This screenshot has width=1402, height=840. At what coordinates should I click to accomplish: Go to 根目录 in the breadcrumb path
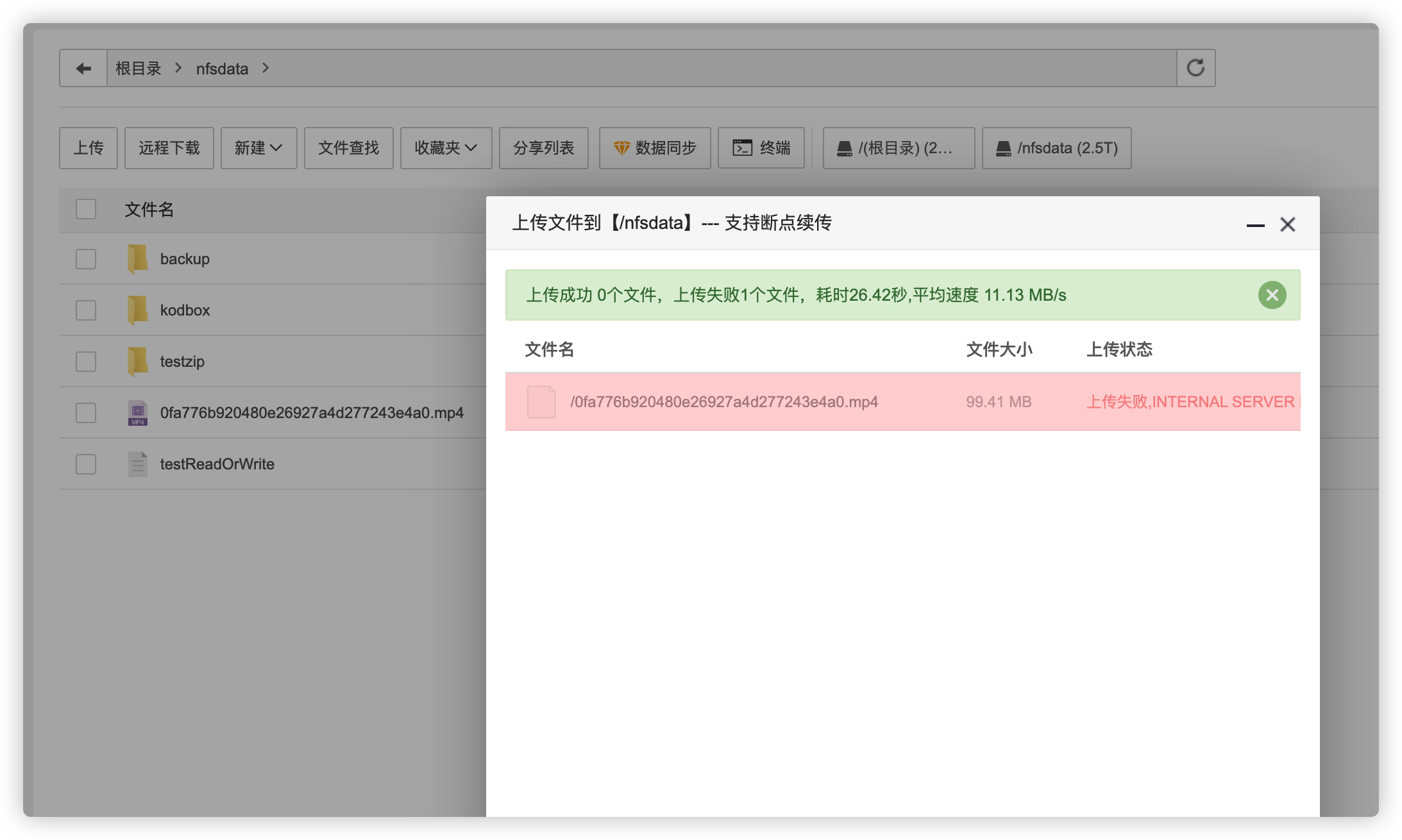(138, 68)
